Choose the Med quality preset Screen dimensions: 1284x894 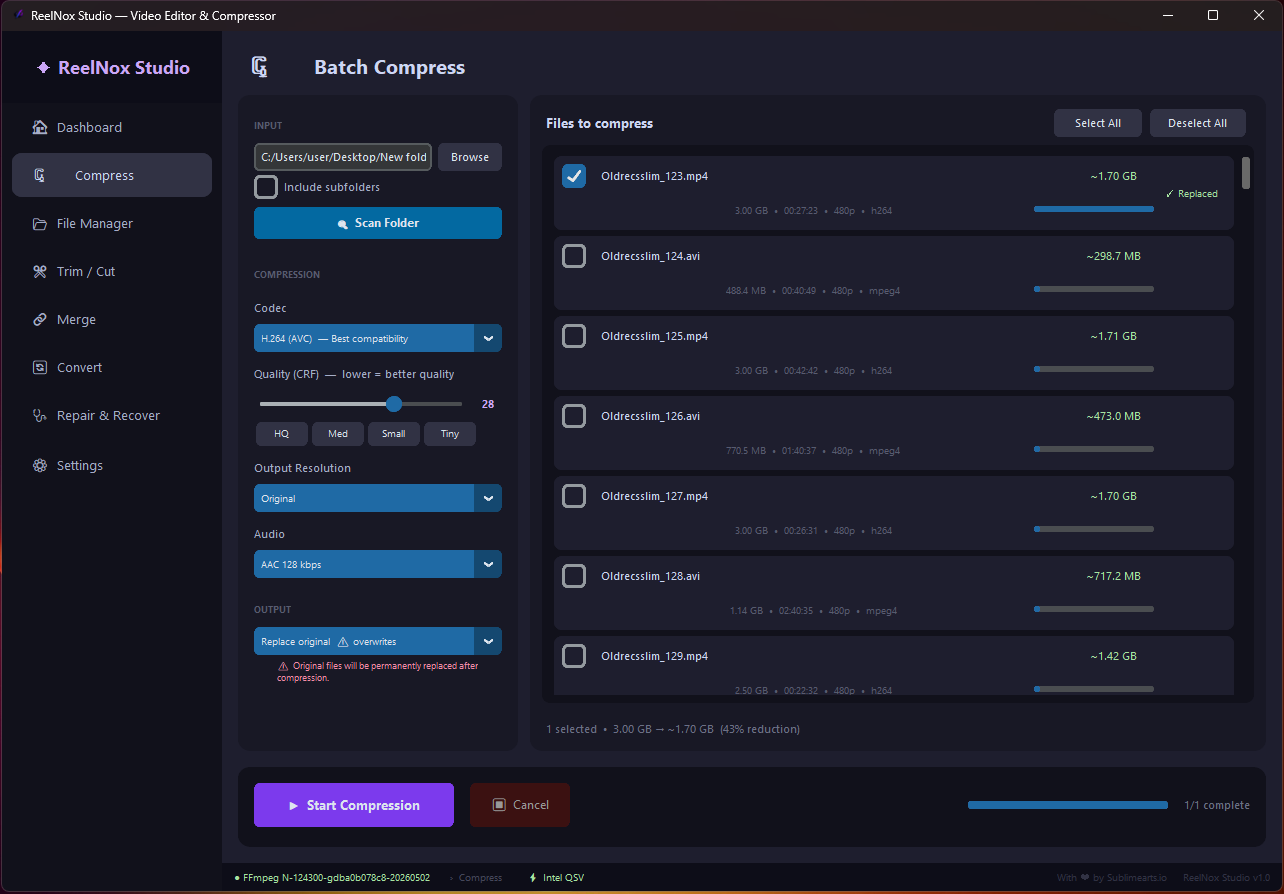338,433
